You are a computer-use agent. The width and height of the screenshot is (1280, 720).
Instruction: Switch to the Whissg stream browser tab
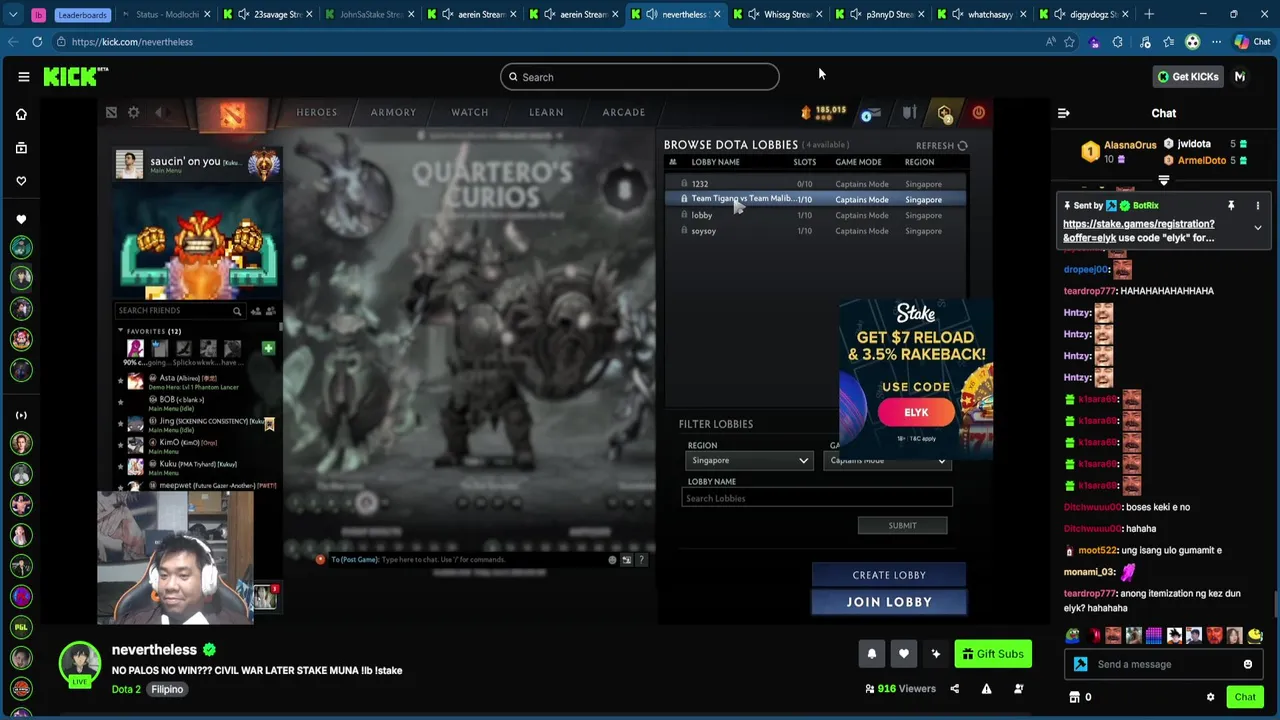click(777, 14)
